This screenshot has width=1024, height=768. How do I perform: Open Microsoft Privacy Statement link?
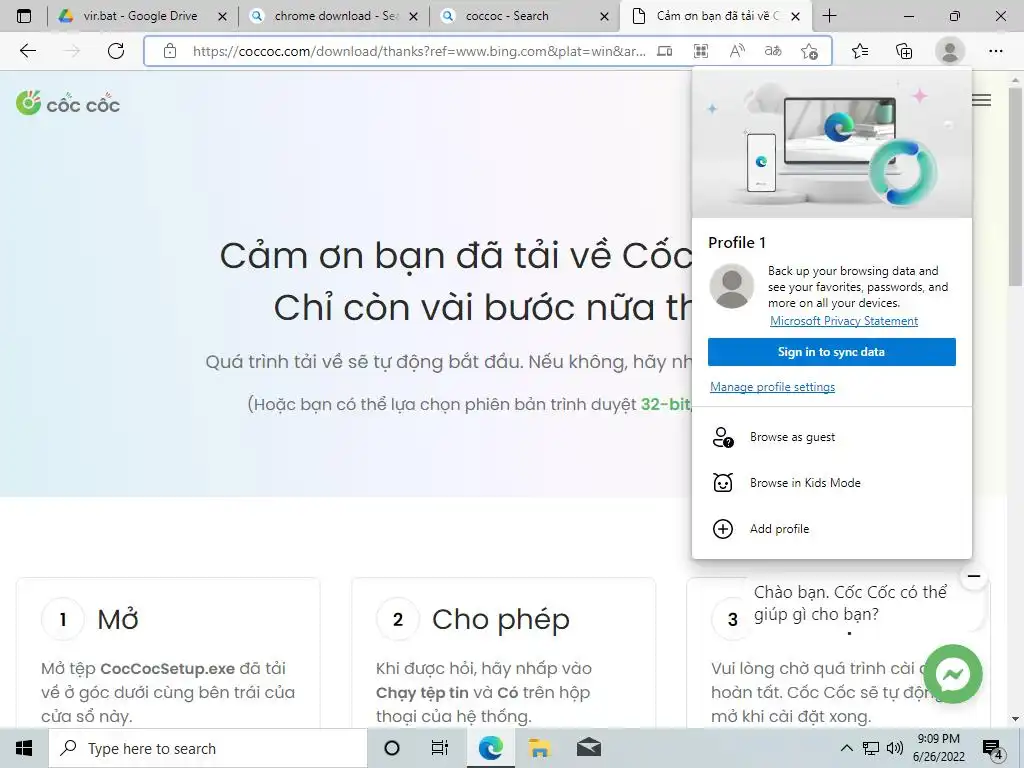[x=844, y=321]
